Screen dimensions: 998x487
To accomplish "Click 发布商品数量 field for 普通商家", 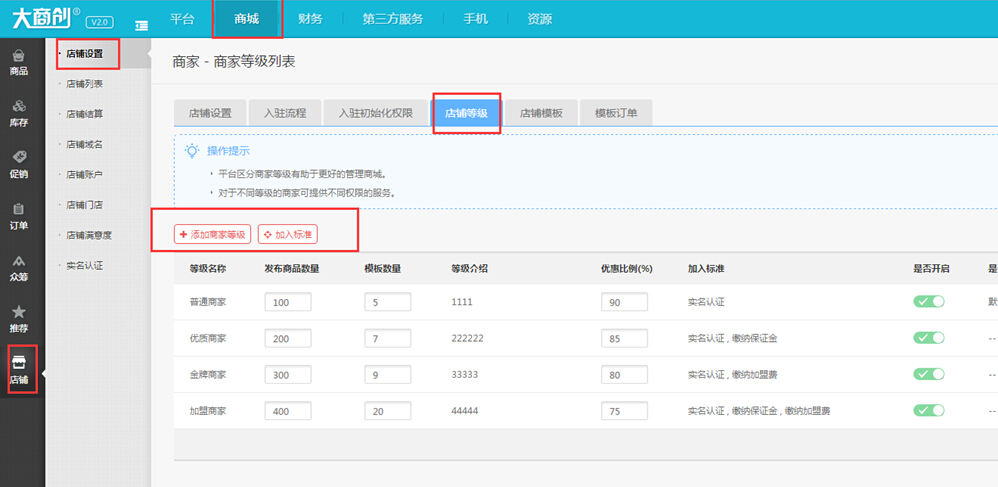I will tap(288, 302).
